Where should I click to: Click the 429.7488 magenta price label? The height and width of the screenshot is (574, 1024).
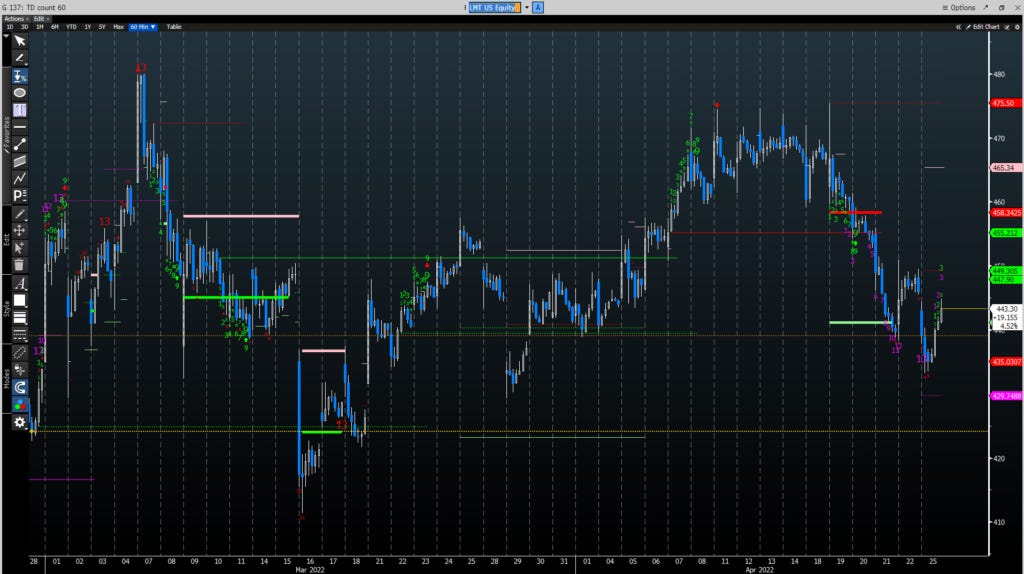click(1006, 396)
